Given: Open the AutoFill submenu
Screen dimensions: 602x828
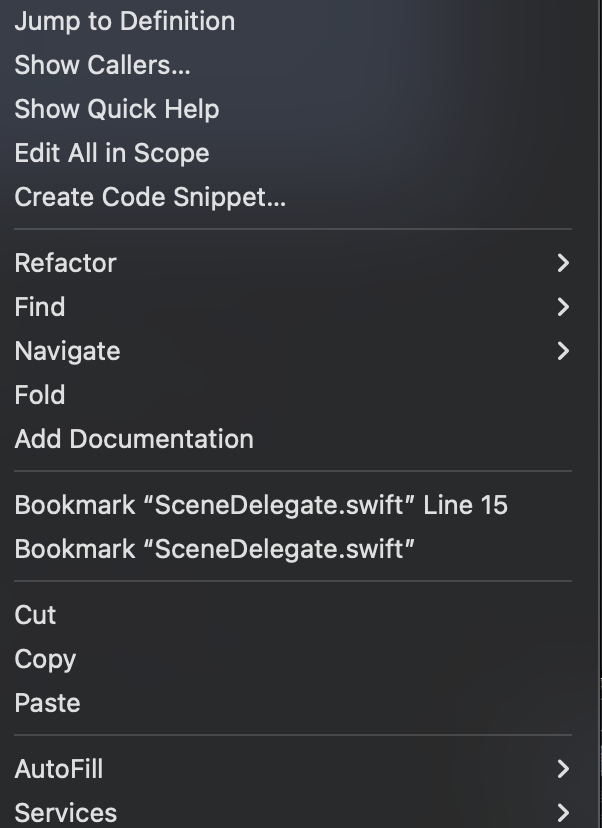Looking at the screenshot, I should pyautogui.click(x=59, y=769).
